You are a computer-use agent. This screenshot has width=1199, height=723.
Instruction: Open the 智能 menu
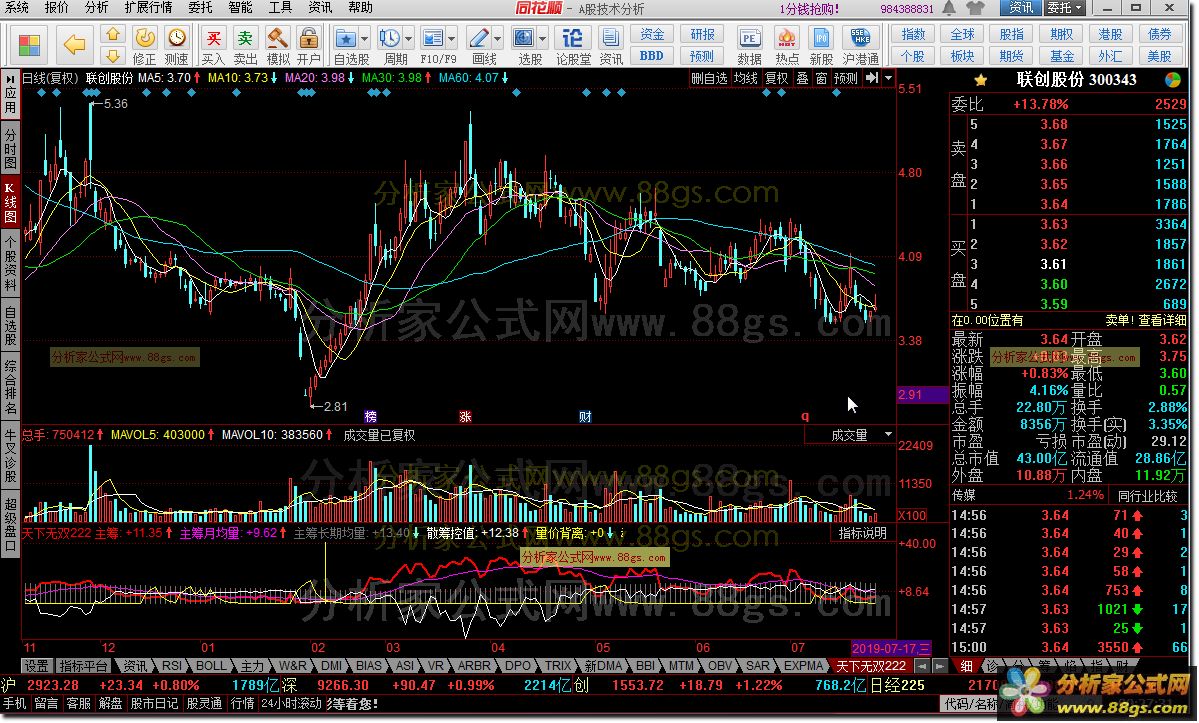click(240, 8)
